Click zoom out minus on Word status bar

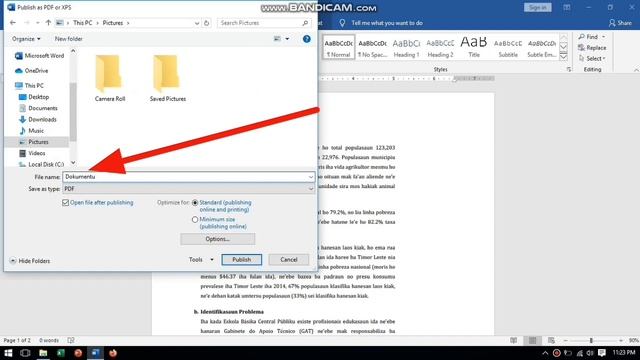(566, 340)
